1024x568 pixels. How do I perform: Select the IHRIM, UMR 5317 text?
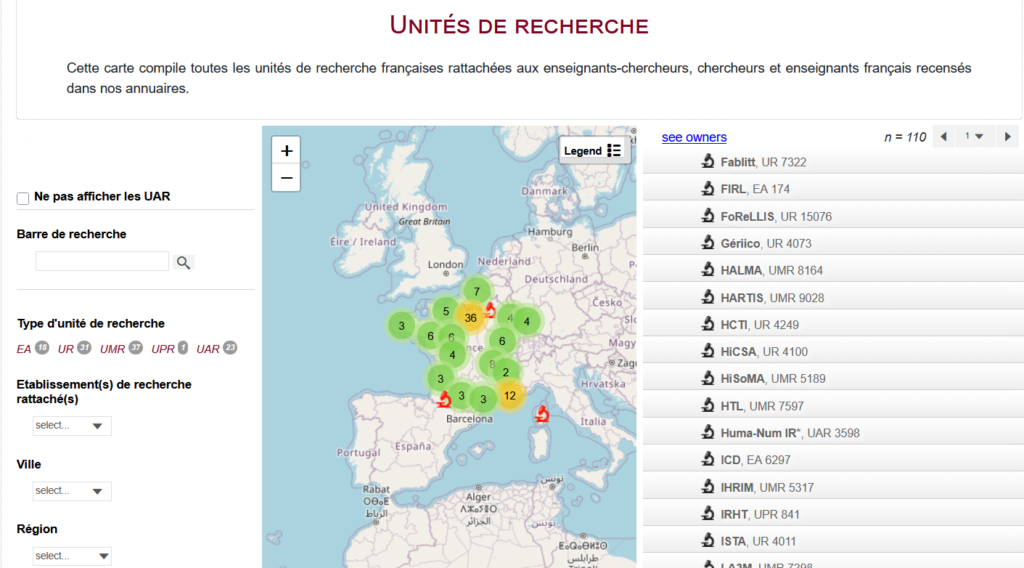[x=767, y=488]
